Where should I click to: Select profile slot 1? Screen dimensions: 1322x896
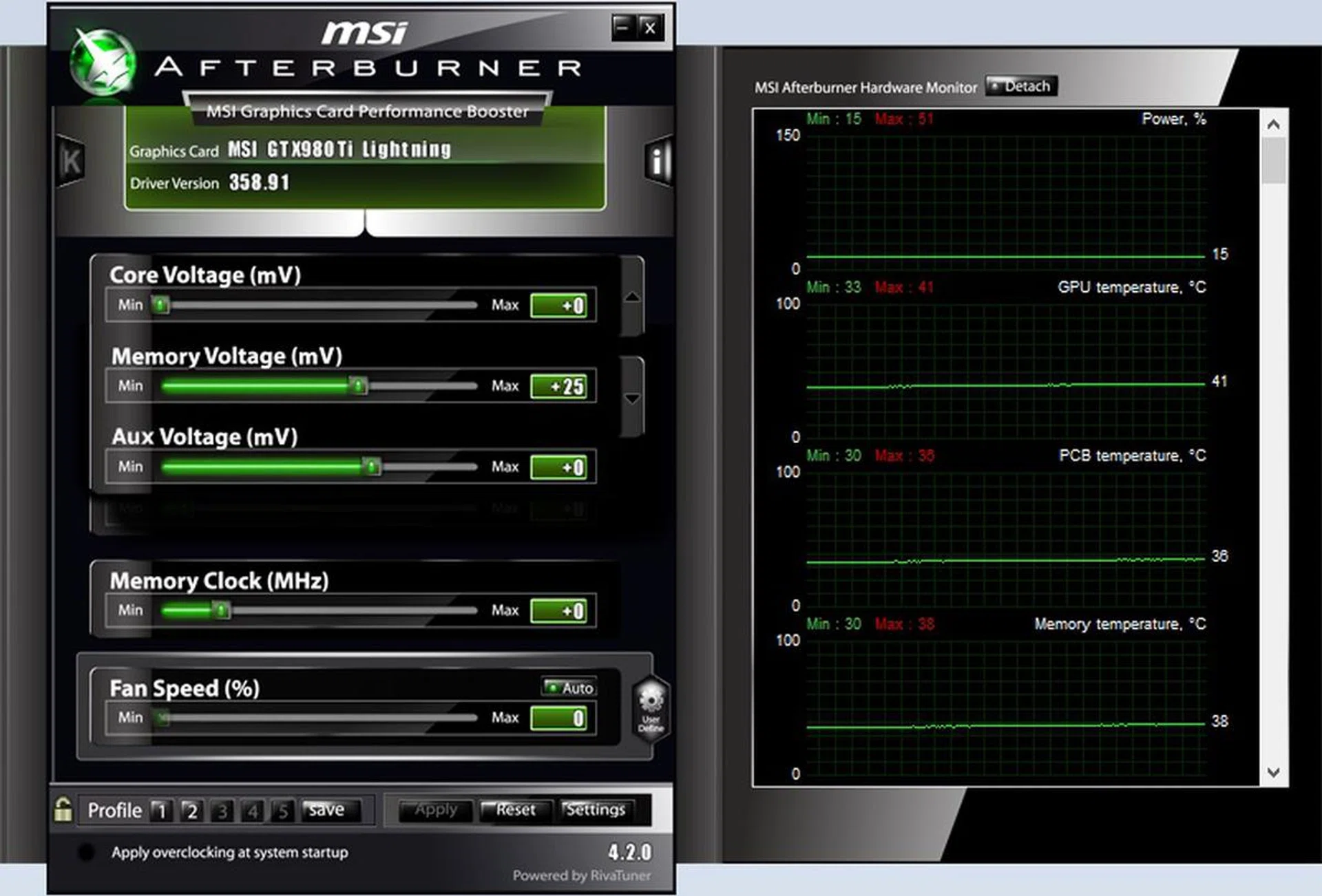pos(162,811)
